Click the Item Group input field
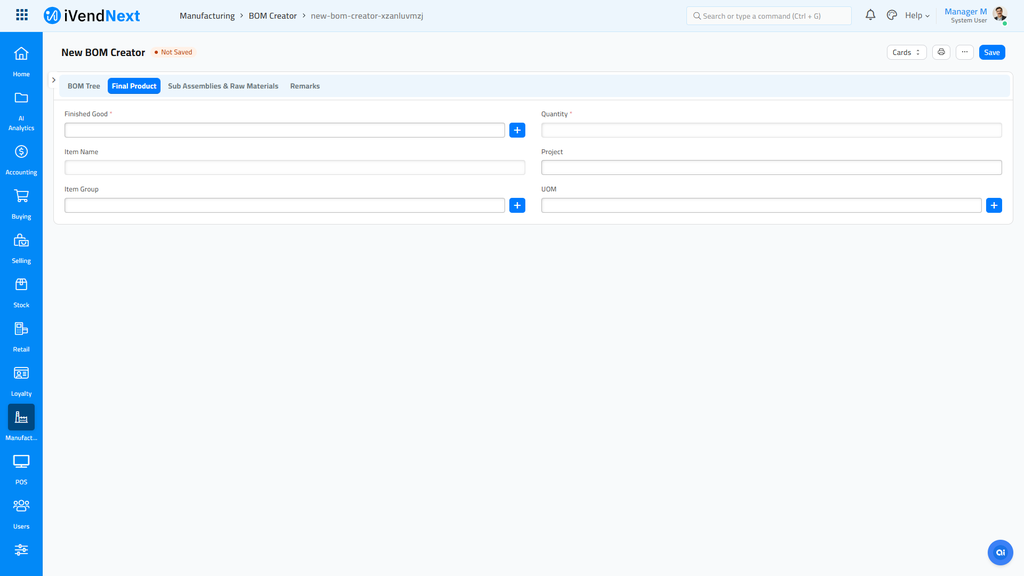 pos(285,205)
